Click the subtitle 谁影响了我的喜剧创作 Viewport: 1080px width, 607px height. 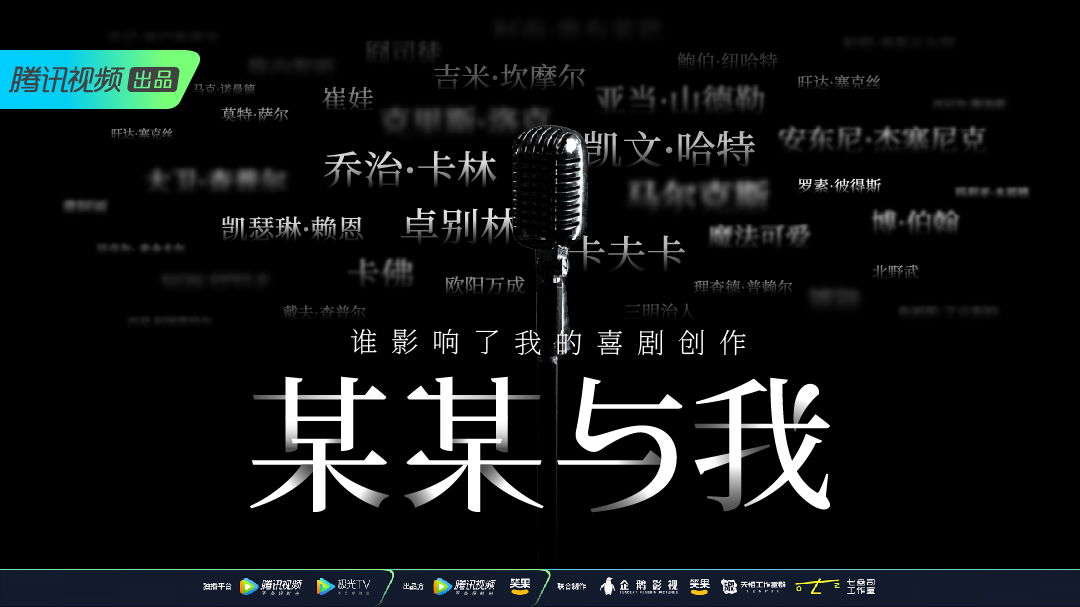pyautogui.click(x=549, y=343)
